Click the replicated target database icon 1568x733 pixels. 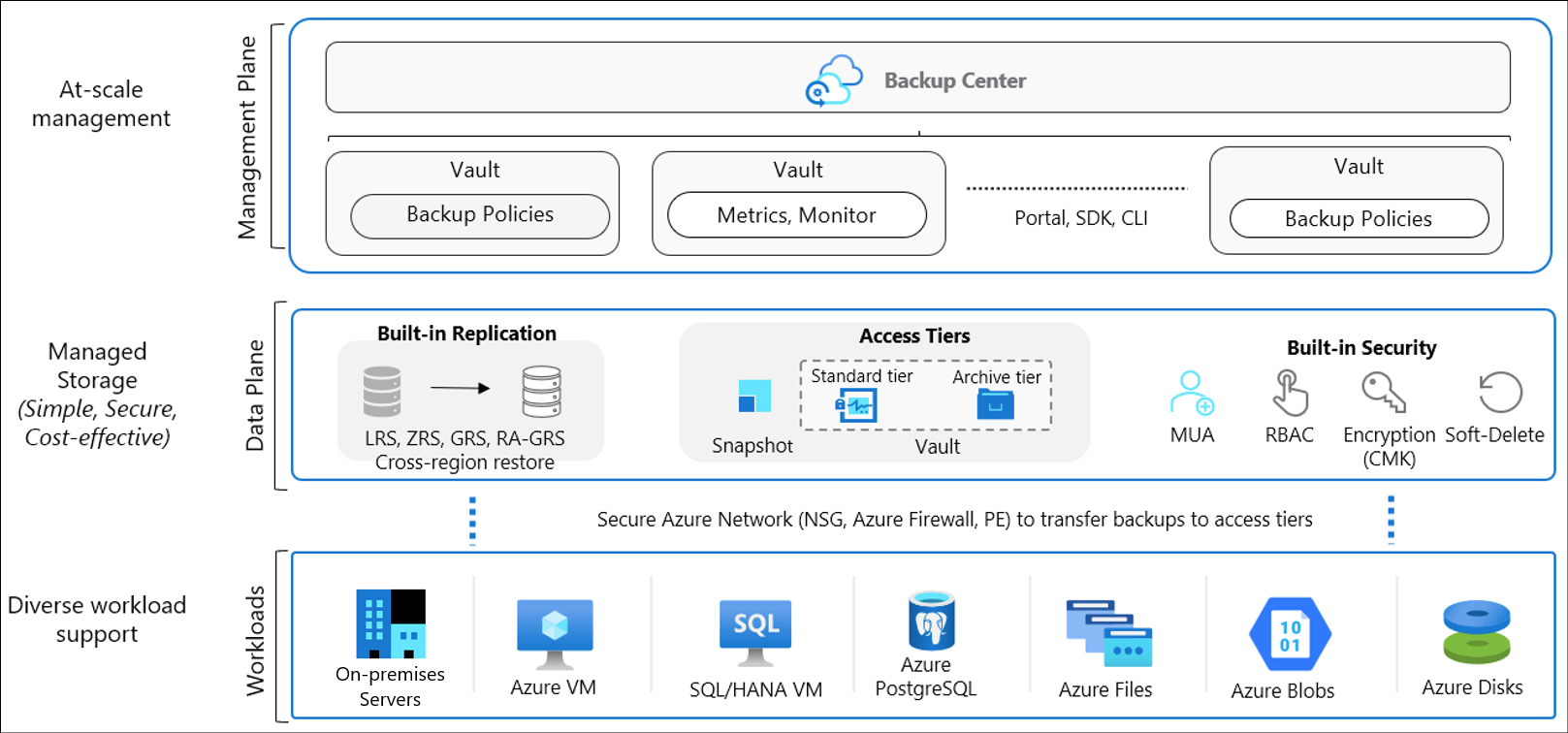pos(541,392)
